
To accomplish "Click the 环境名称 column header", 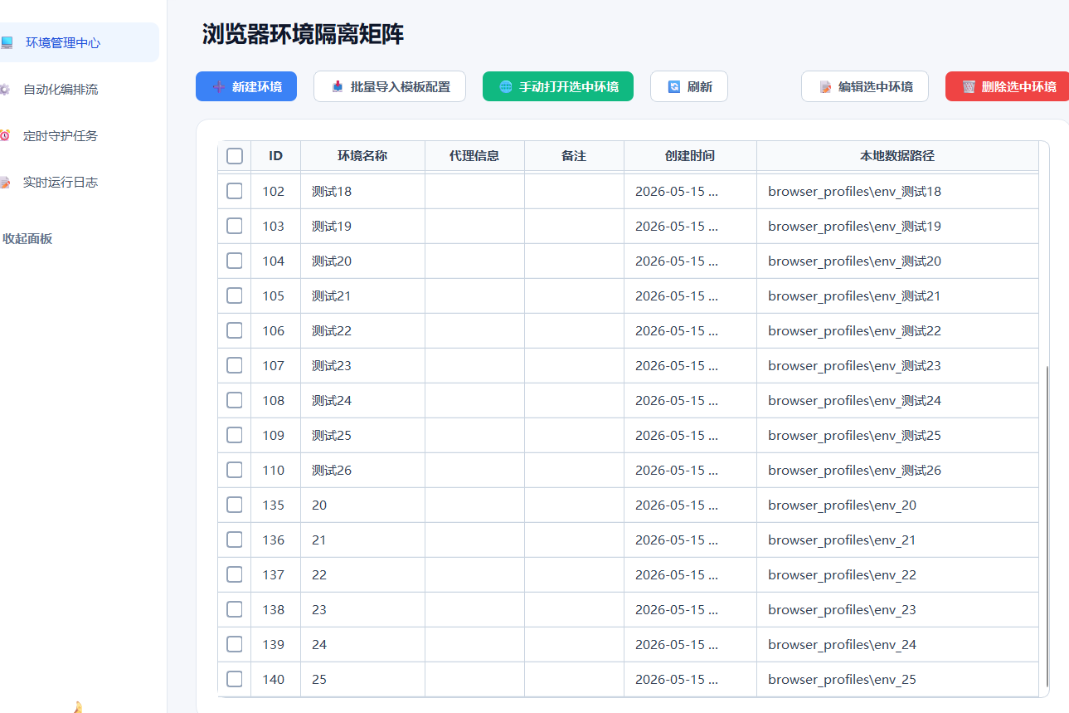I will (363, 155).
